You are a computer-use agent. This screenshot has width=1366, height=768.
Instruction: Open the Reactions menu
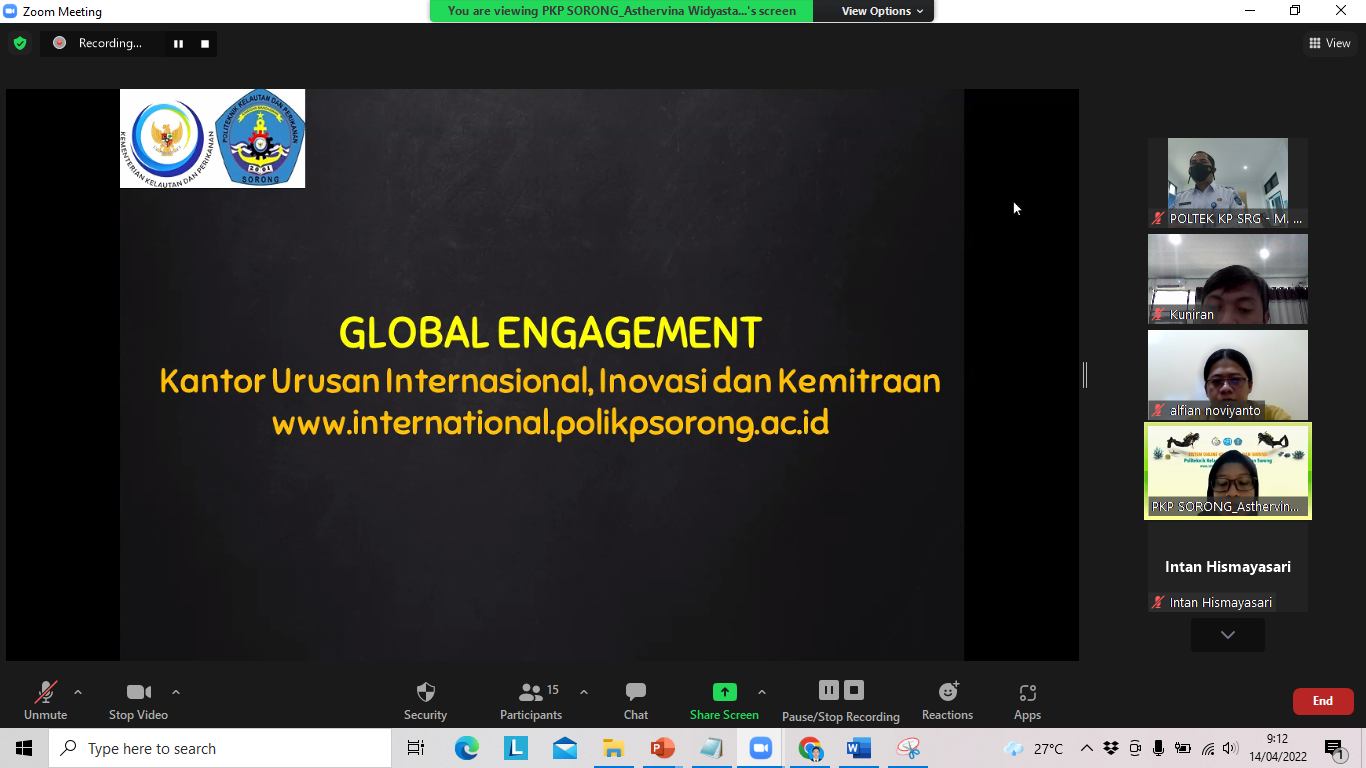click(947, 692)
